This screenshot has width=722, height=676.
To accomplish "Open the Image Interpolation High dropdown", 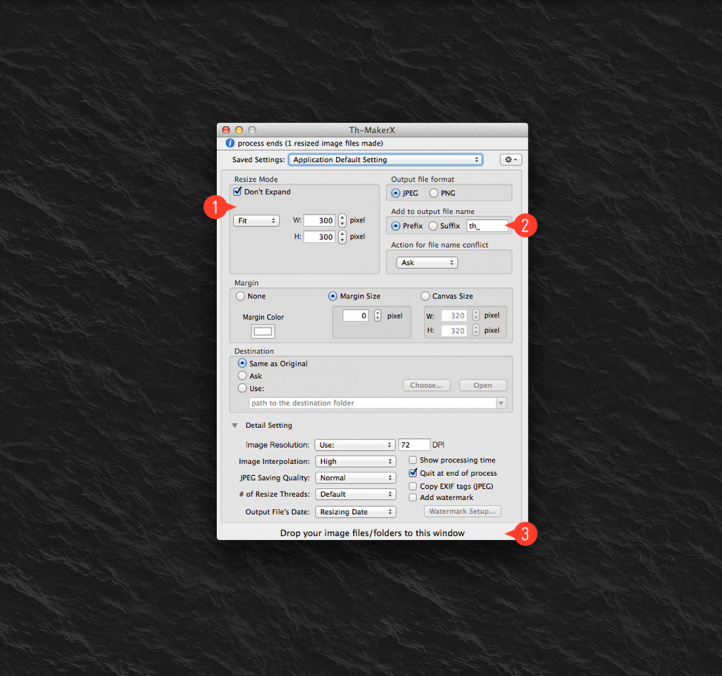I will (x=355, y=461).
